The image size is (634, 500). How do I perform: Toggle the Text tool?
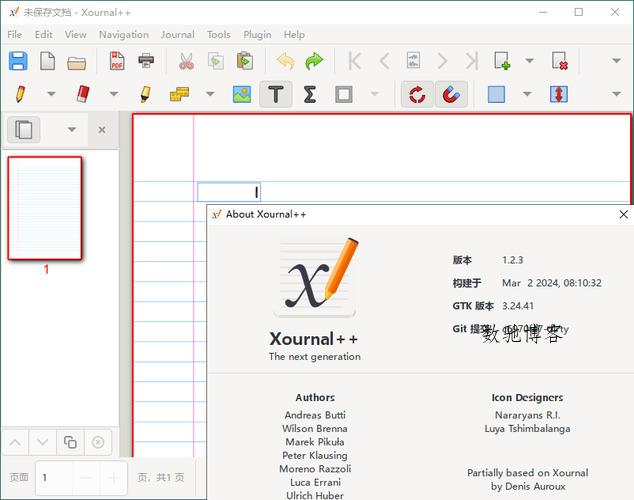coord(276,94)
